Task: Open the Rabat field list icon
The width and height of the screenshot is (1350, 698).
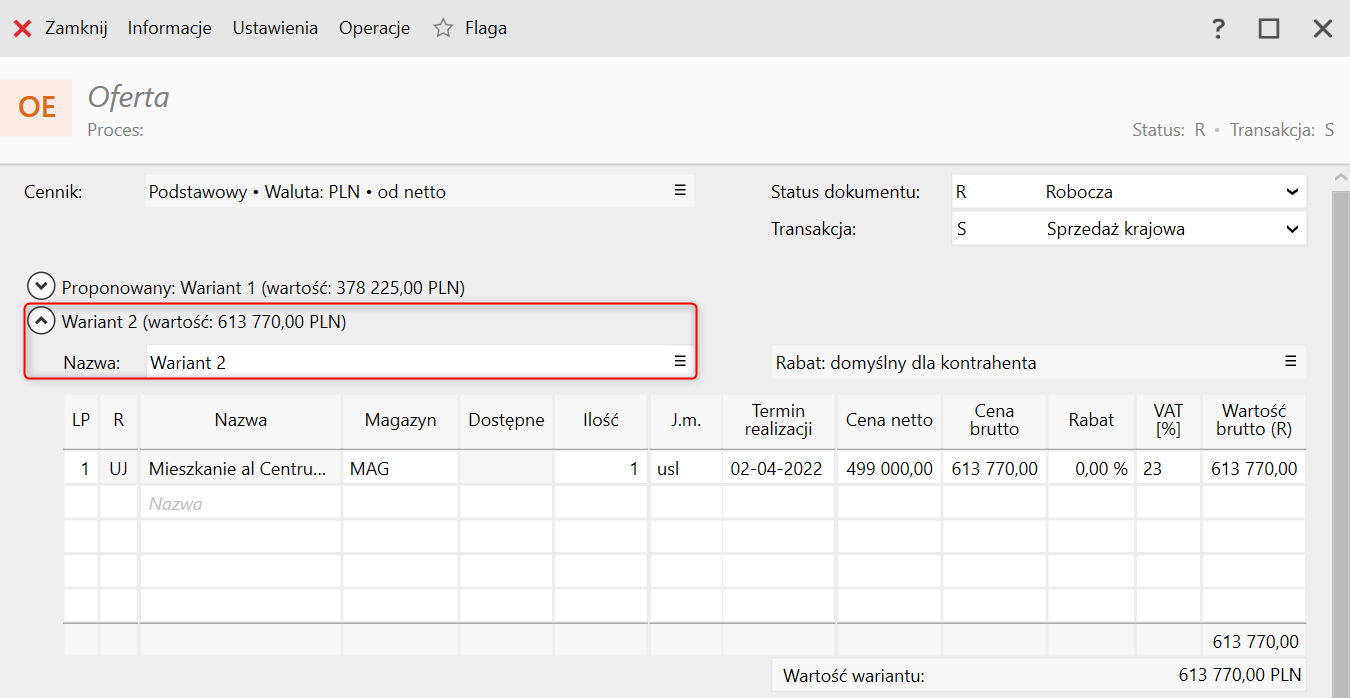Action: click(x=1291, y=361)
